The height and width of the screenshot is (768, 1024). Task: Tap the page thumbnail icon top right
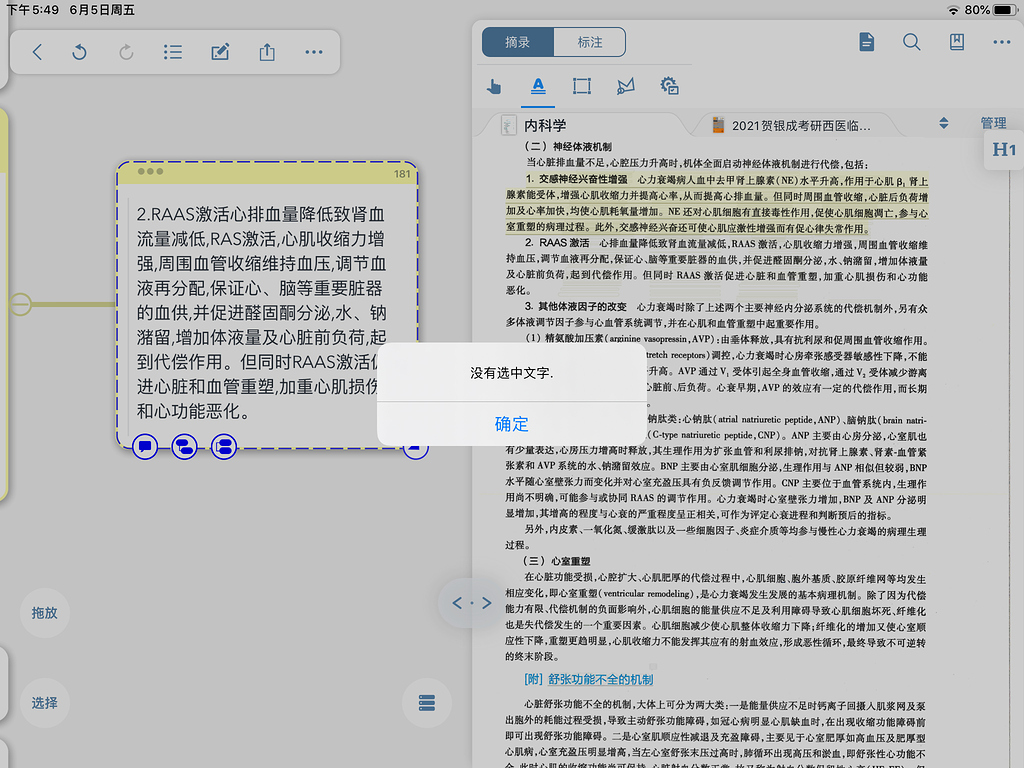tap(866, 42)
